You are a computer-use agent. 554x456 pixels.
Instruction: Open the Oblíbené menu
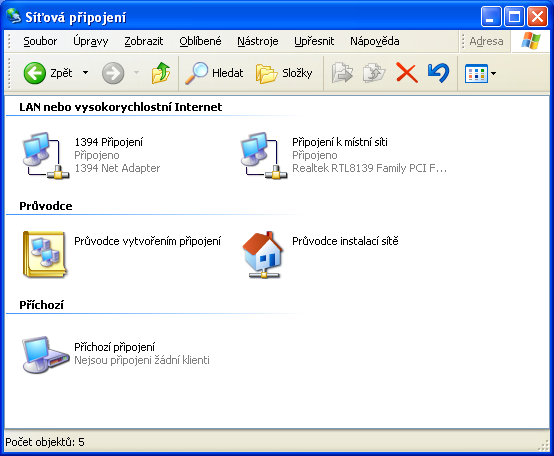tap(200, 41)
